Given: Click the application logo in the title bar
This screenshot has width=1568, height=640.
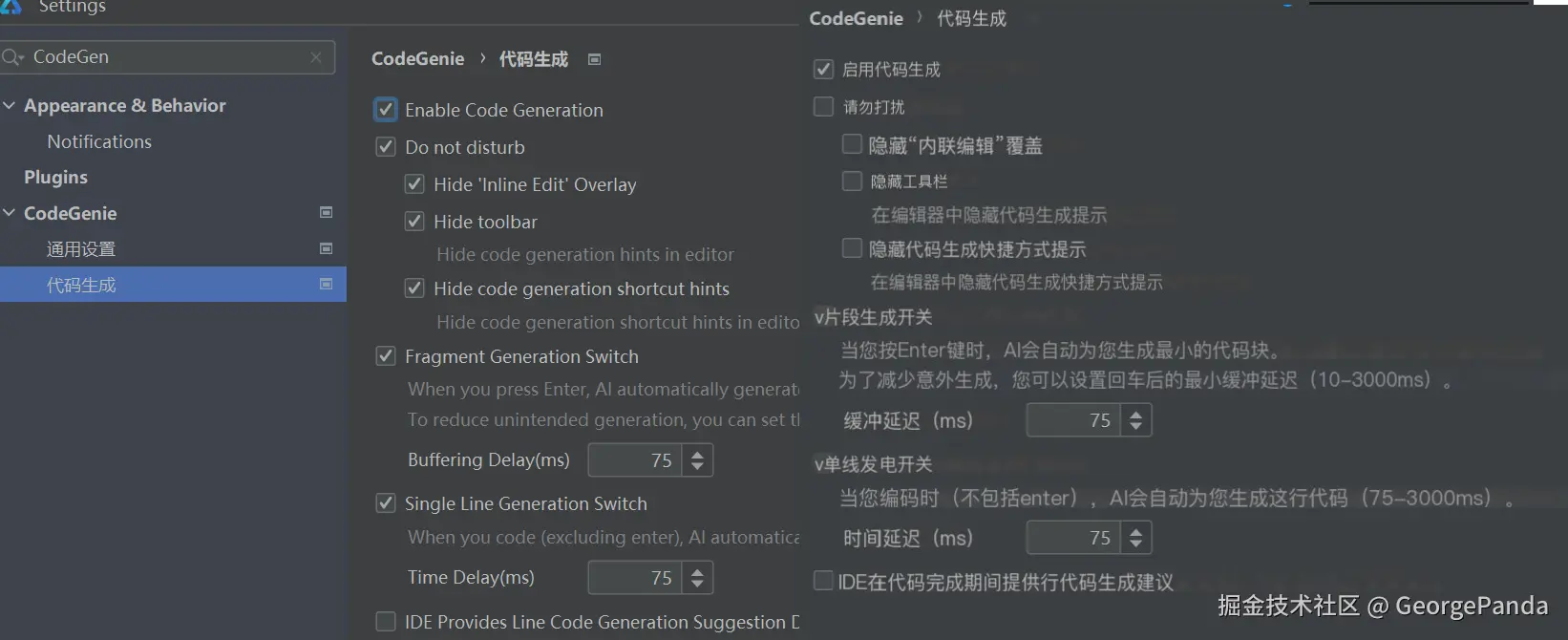Looking at the screenshot, I should point(11,8).
